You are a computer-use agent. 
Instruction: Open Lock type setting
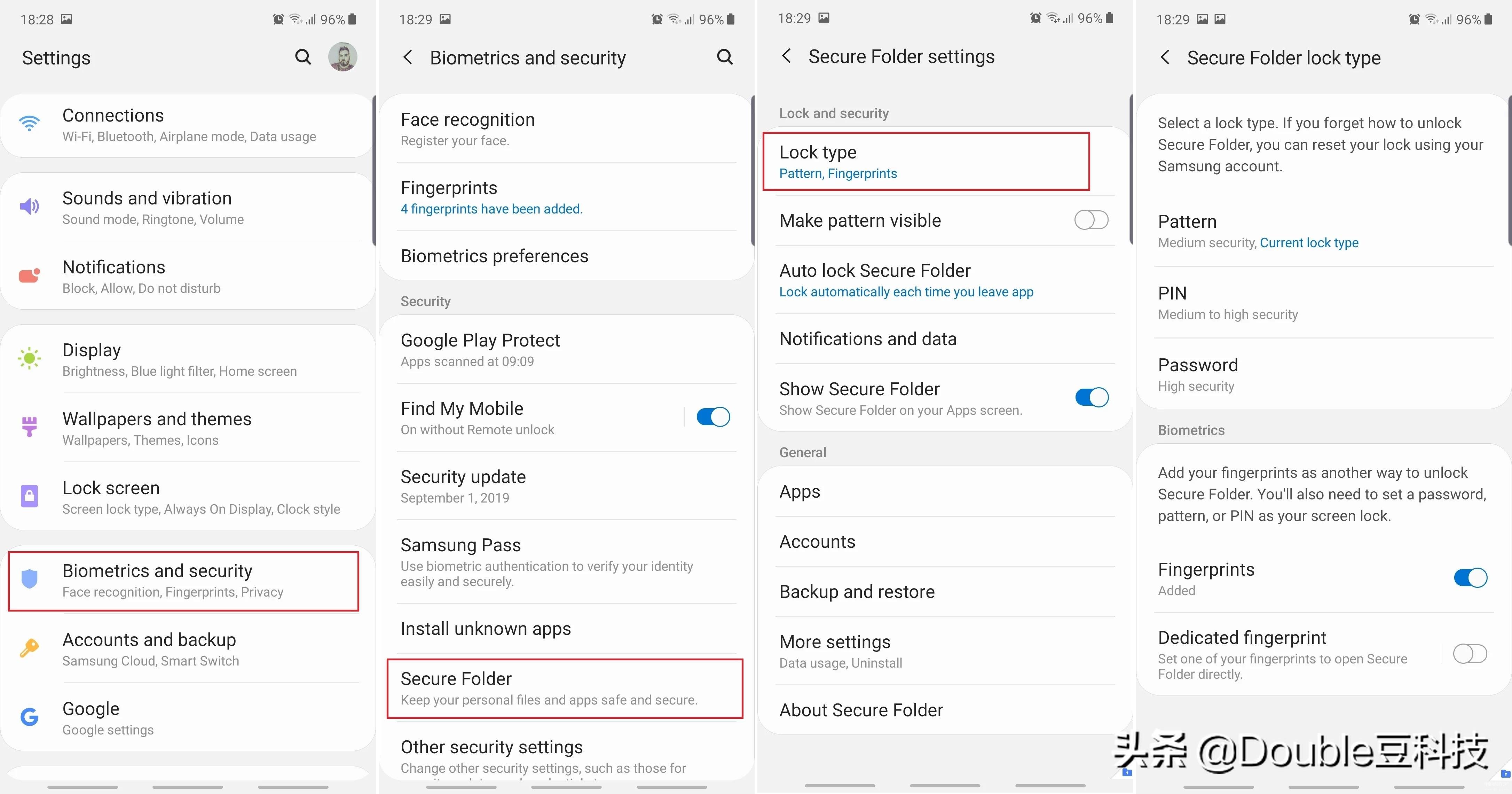pos(926,162)
